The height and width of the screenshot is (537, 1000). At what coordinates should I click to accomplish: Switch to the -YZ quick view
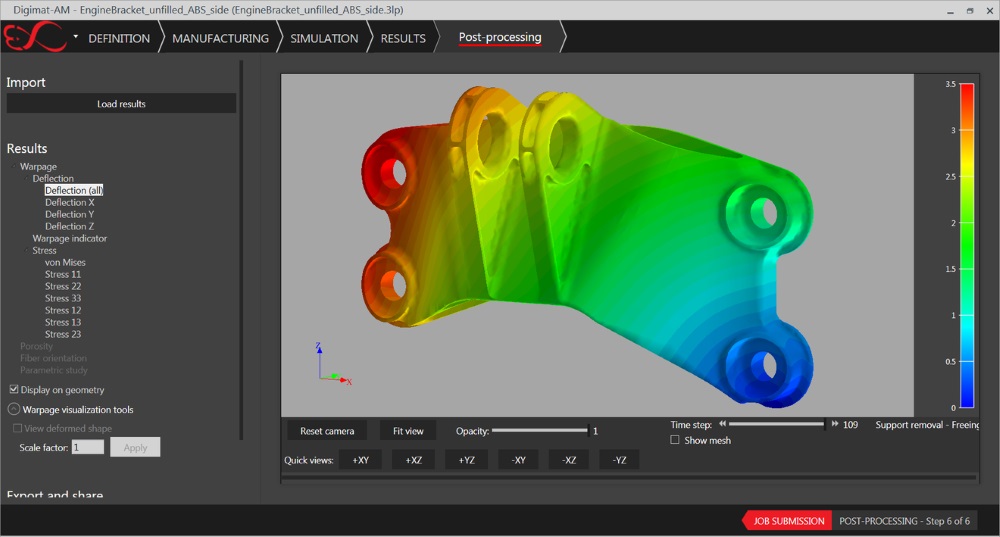tap(619, 460)
